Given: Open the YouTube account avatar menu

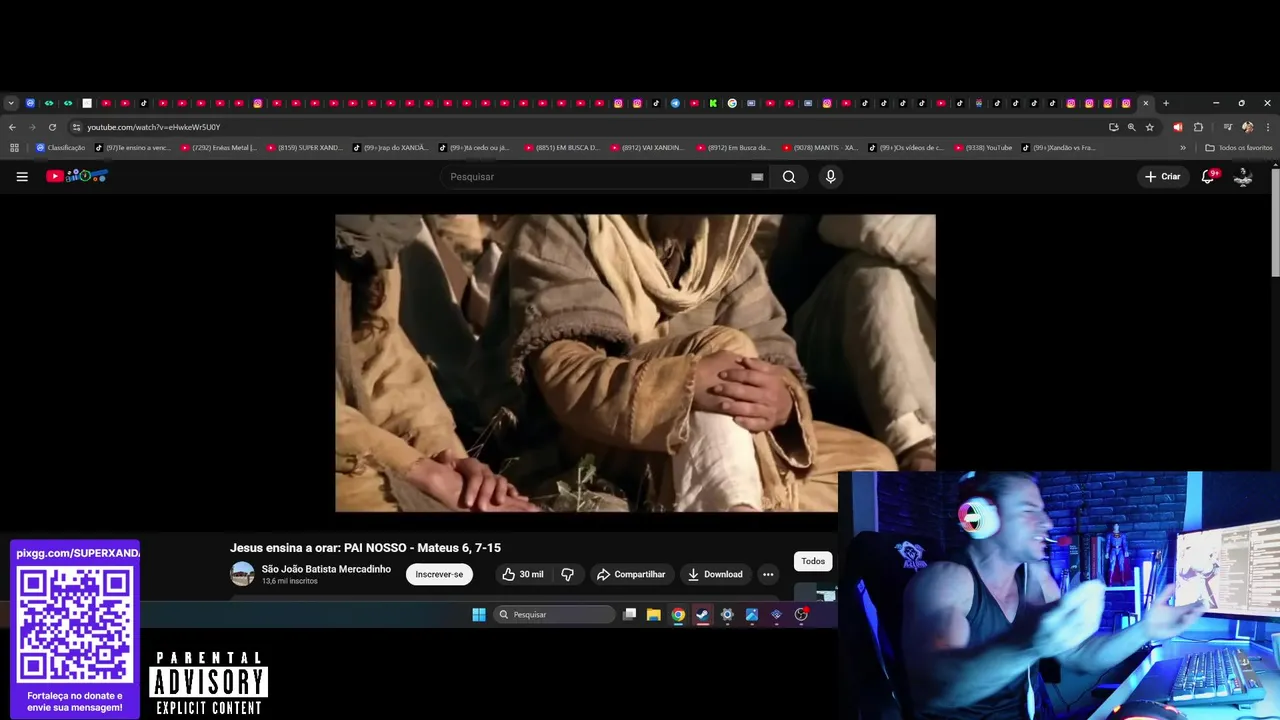Looking at the screenshot, I should 1243,177.
